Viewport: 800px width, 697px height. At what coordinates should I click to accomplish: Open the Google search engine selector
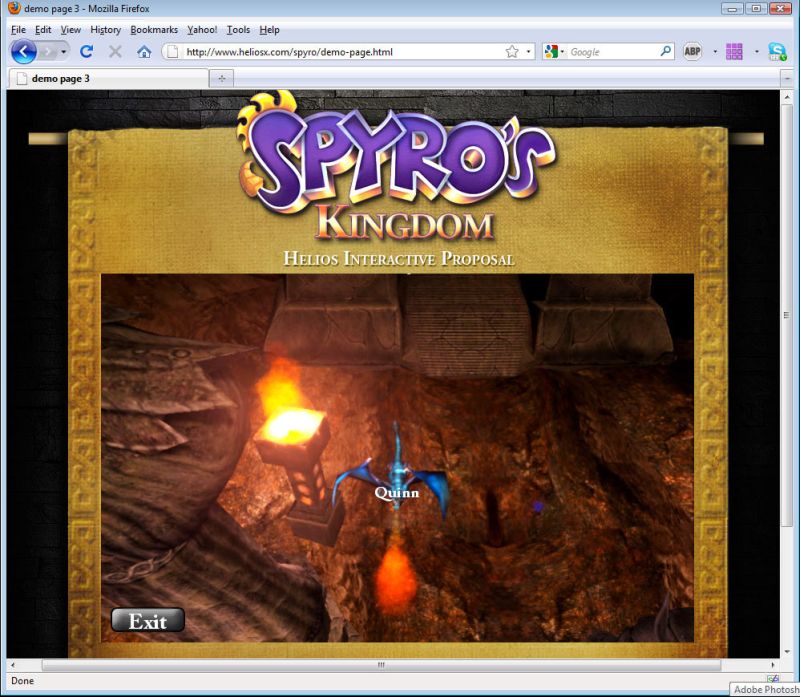click(x=554, y=52)
